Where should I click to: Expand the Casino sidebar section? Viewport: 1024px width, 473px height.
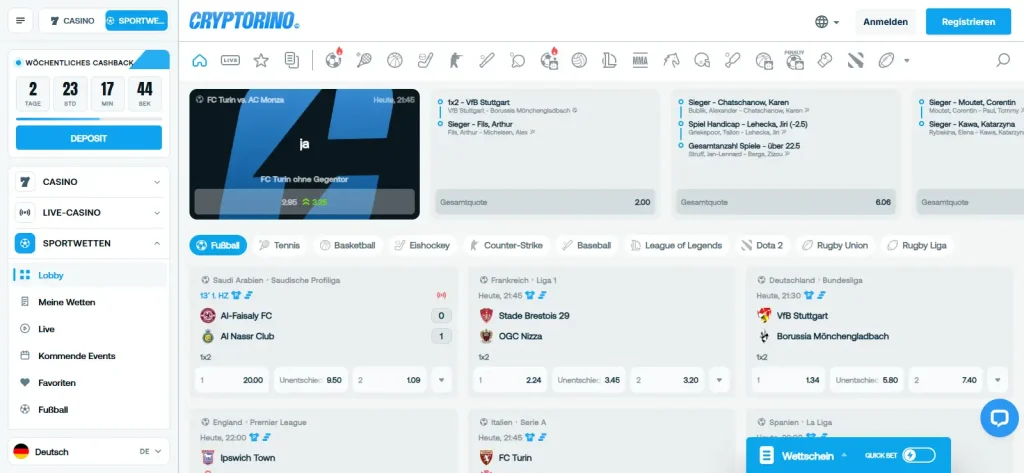tap(88, 182)
